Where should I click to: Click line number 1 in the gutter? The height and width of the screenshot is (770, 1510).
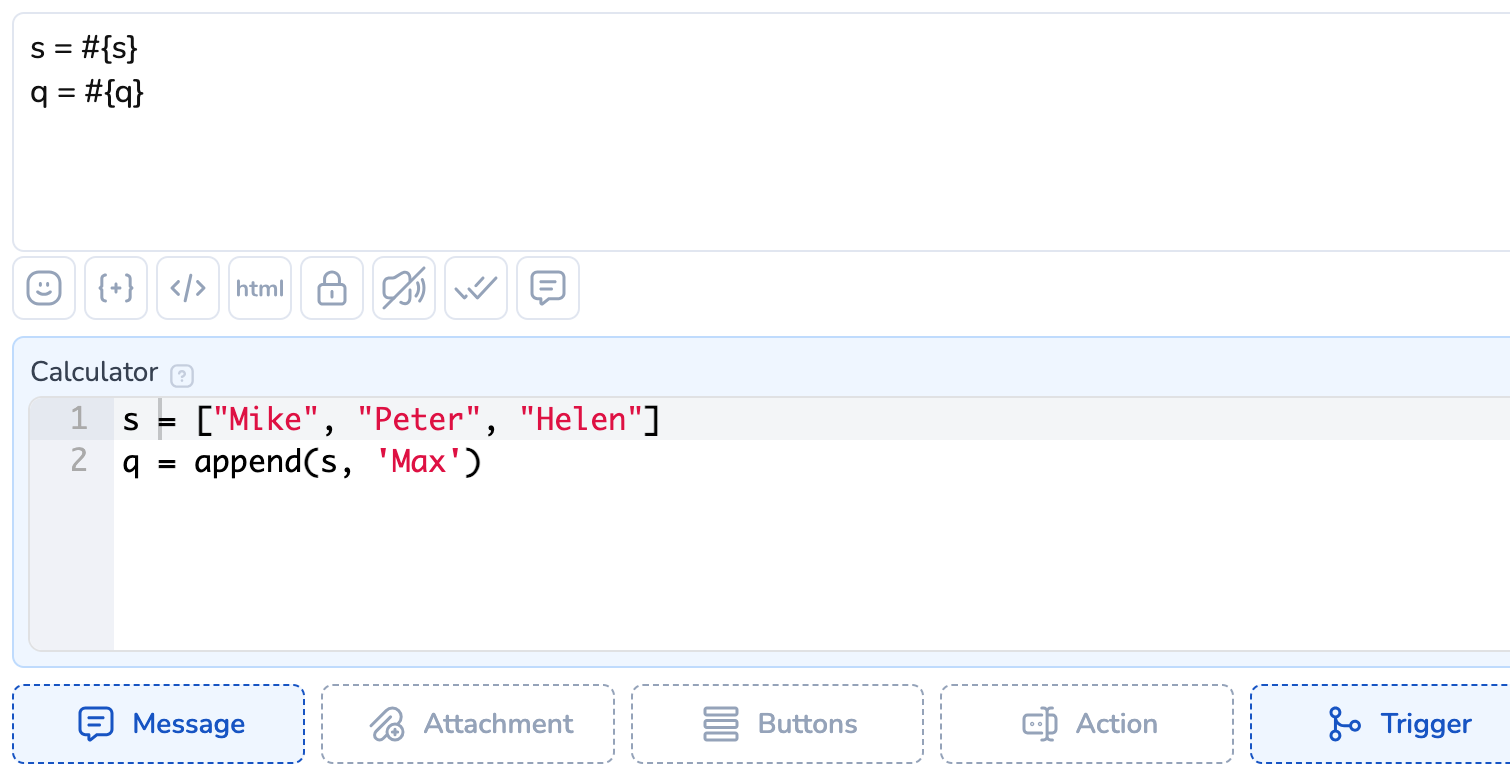pyautogui.click(x=79, y=419)
